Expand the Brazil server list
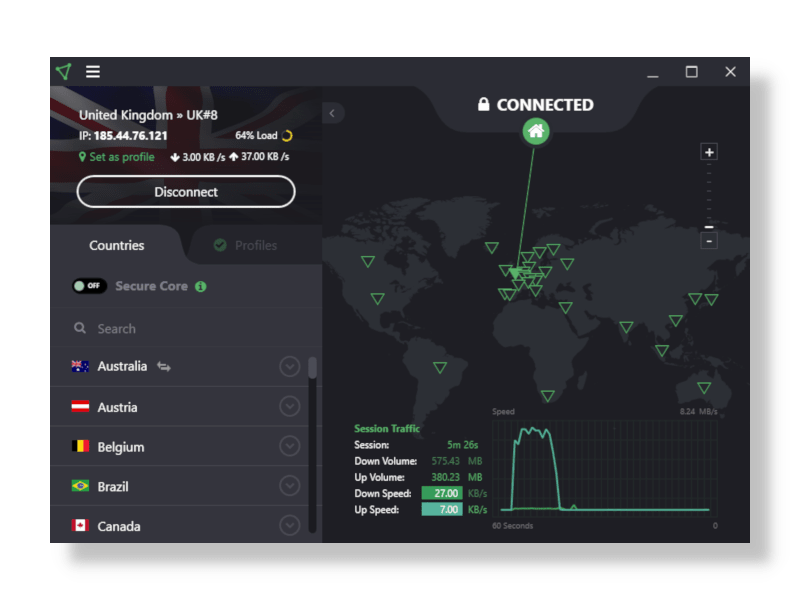The height and width of the screenshot is (600, 800). pos(289,486)
